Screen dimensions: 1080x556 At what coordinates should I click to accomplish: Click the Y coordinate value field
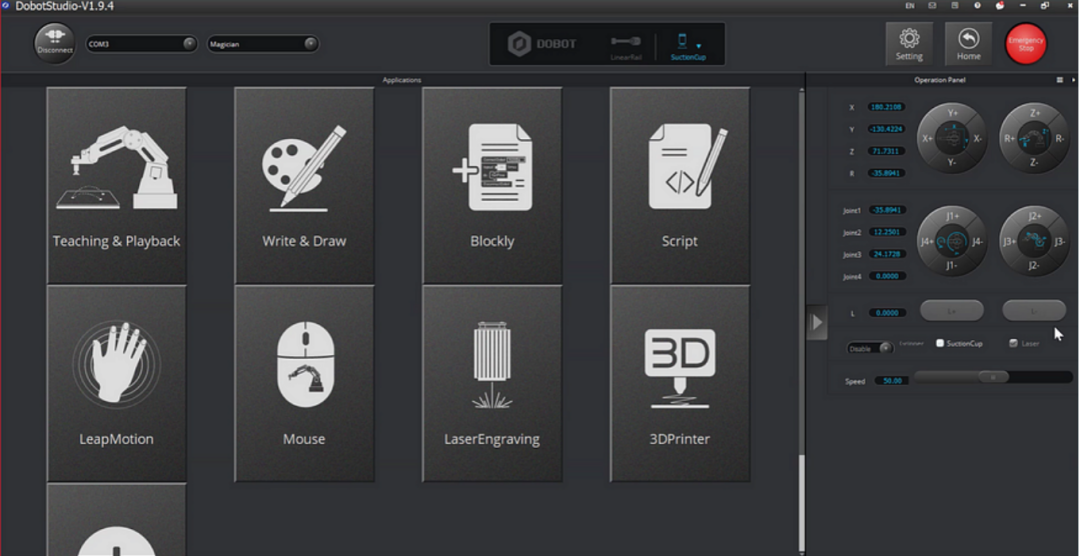point(886,130)
